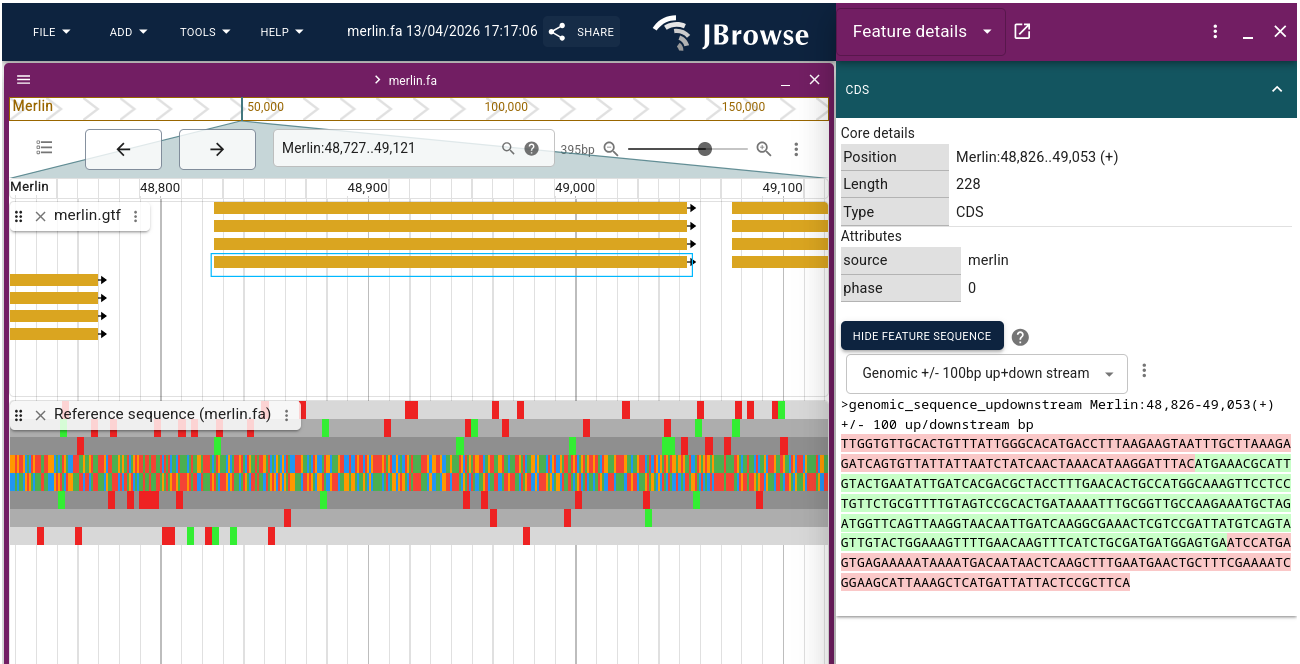Open the FILE menu
1300x664 pixels.
50,31
